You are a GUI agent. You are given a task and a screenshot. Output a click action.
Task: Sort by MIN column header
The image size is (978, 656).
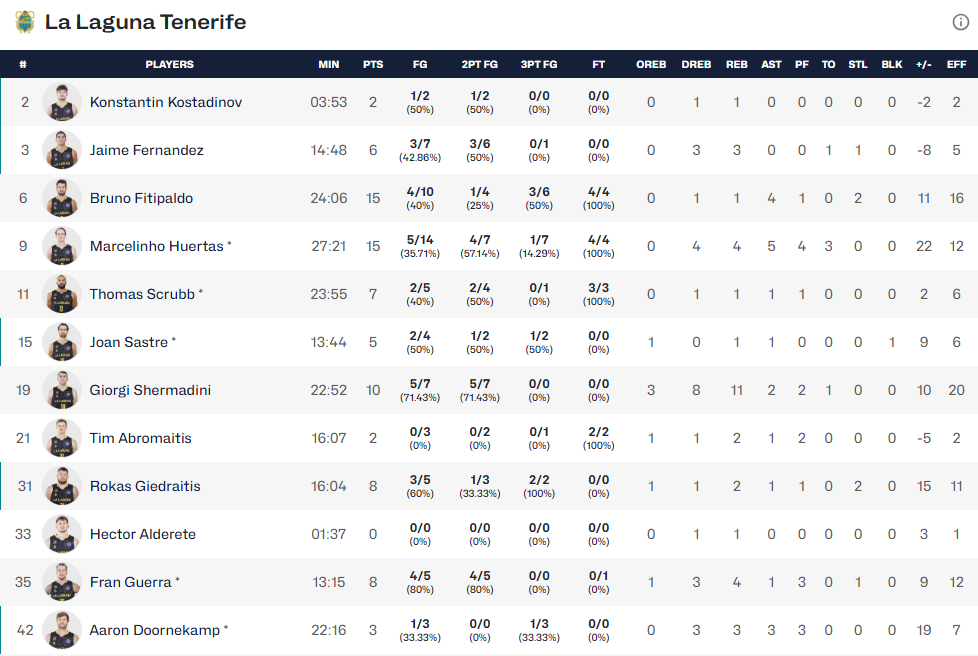pyautogui.click(x=329, y=64)
